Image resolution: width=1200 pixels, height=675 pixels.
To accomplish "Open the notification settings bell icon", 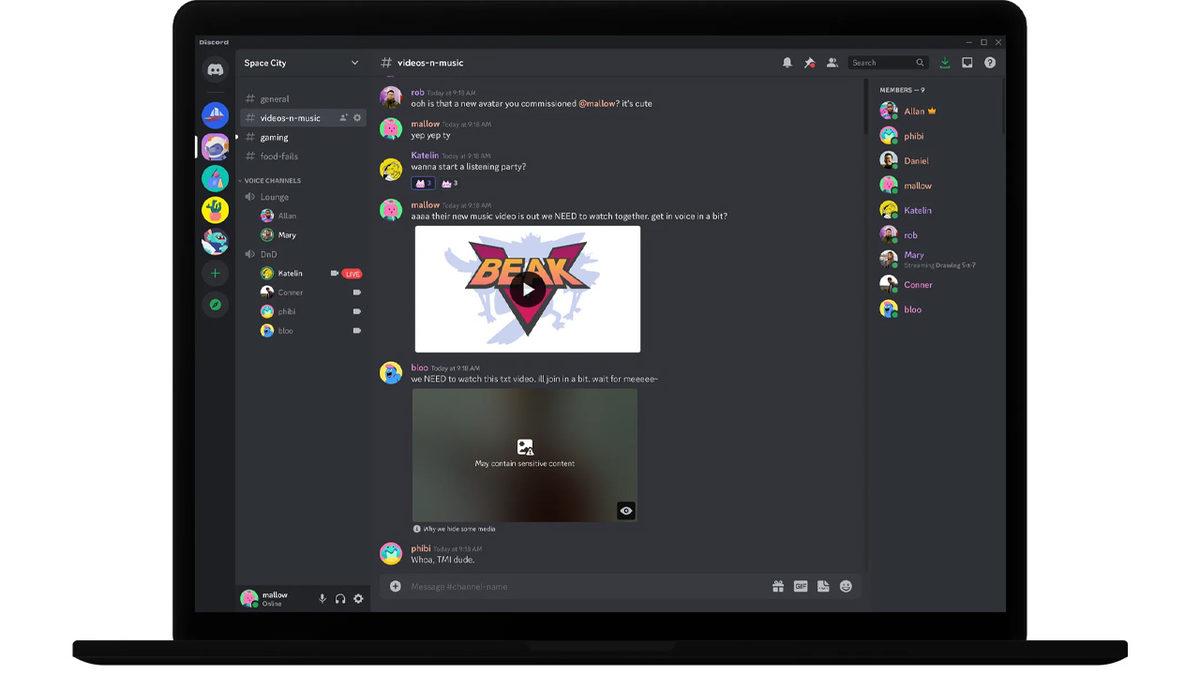I will tap(789, 62).
